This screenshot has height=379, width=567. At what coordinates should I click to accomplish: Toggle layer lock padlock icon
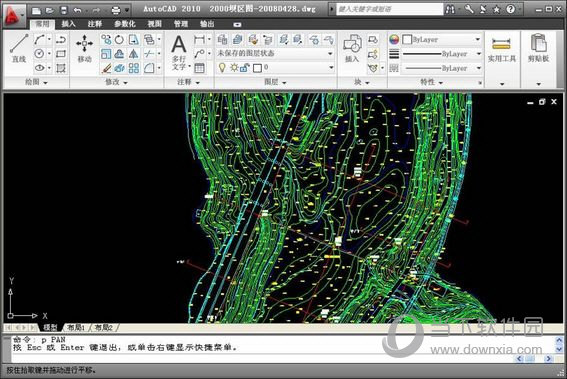[245, 68]
